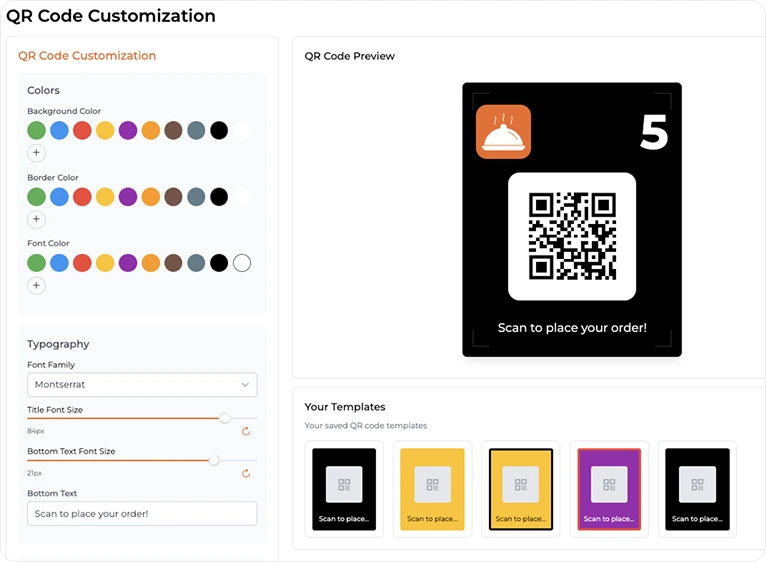Choose brown border color
Screen dimensions: 766x562
coord(173,196)
